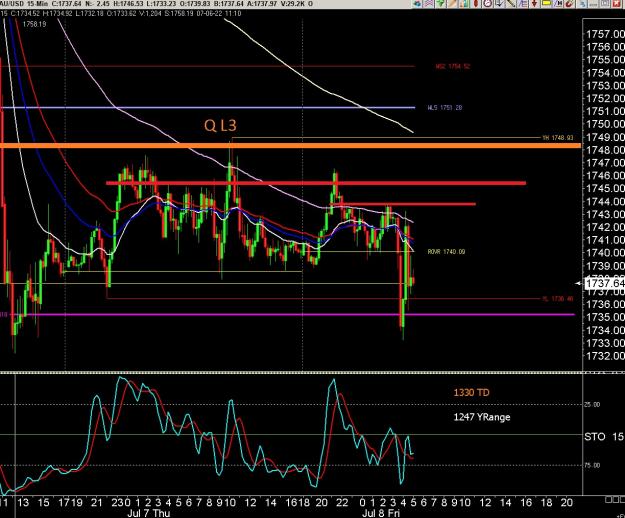Click the YL 1736.46 level label
The height and width of the screenshot is (518, 625).
(x=558, y=299)
